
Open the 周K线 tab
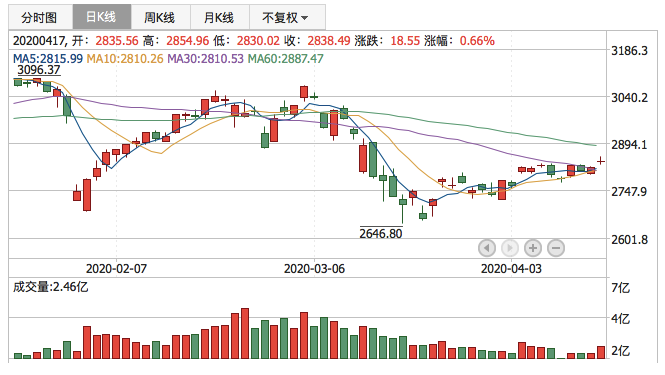click(160, 17)
